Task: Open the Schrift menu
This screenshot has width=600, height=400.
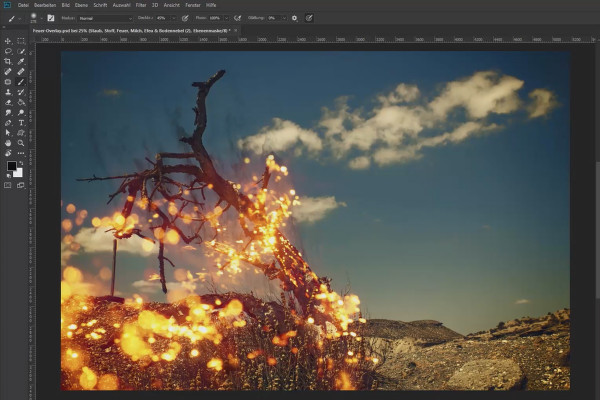Action: [100, 5]
